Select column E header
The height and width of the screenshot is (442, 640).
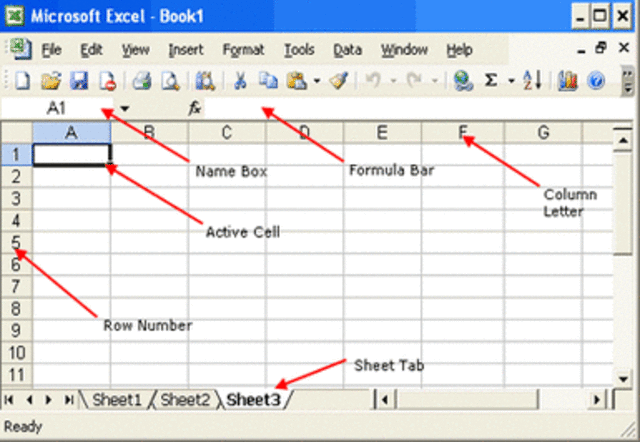[x=382, y=133]
